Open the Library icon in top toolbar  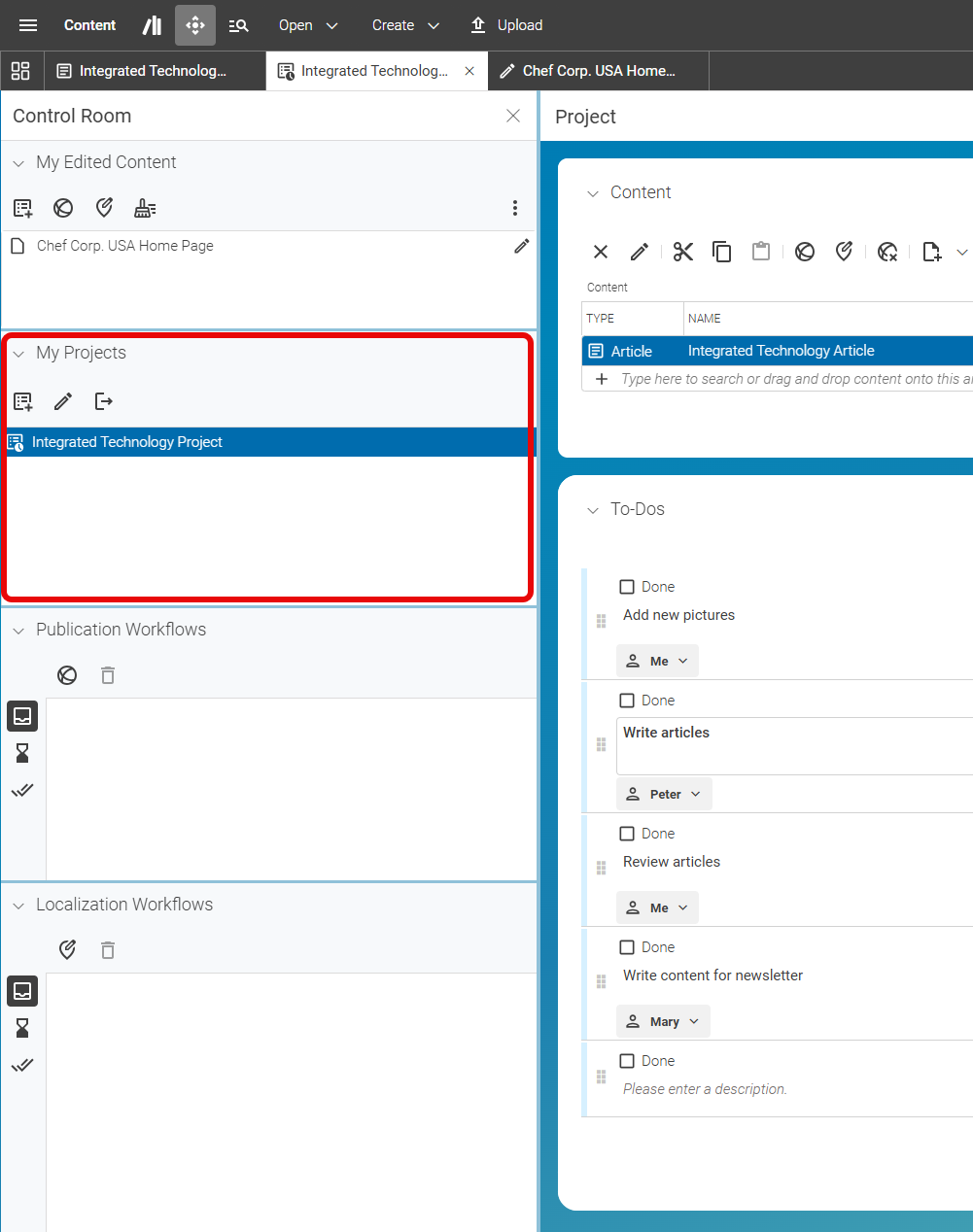click(x=153, y=25)
